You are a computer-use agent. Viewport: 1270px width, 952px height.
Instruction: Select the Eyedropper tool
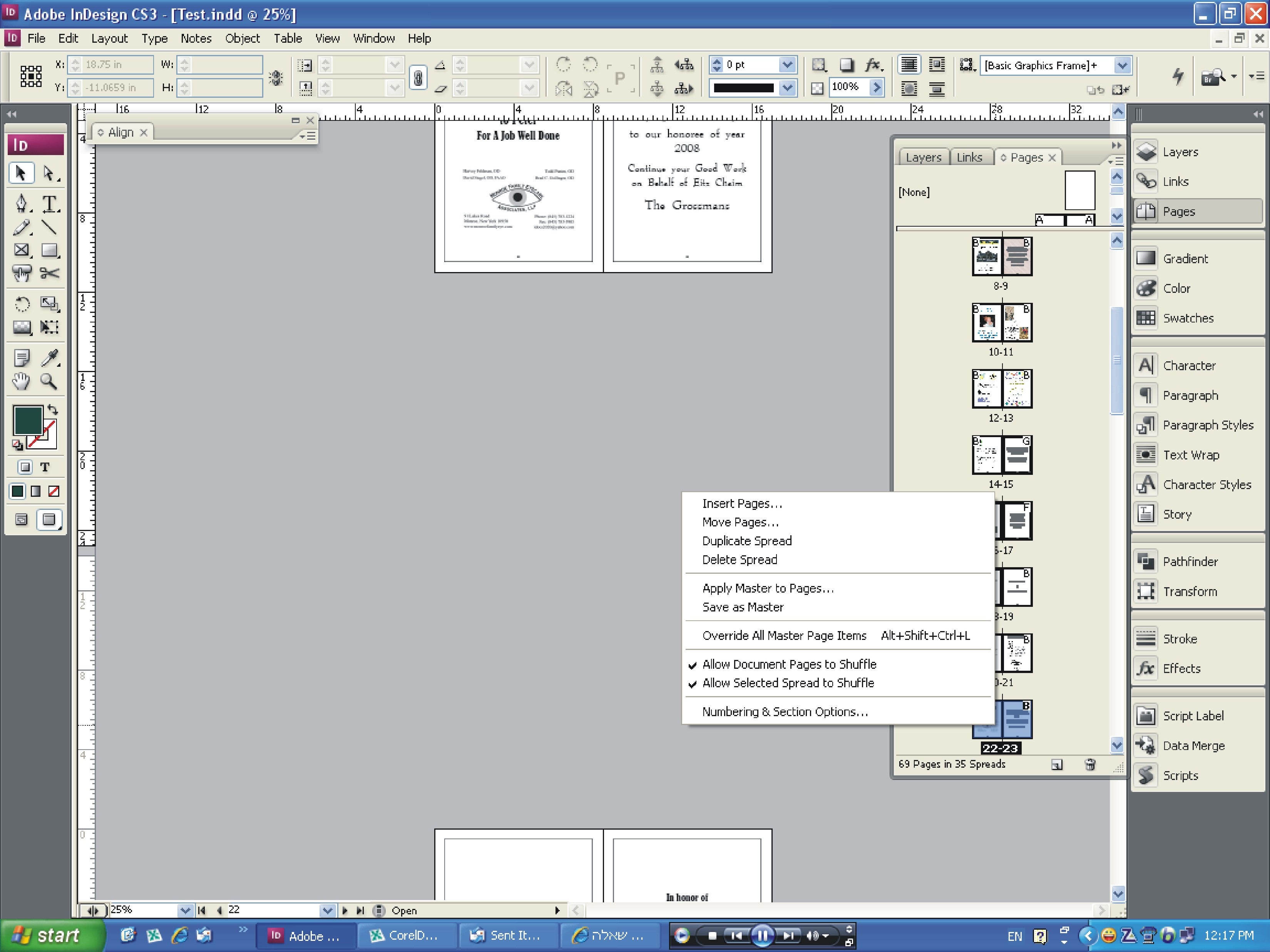point(49,357)
